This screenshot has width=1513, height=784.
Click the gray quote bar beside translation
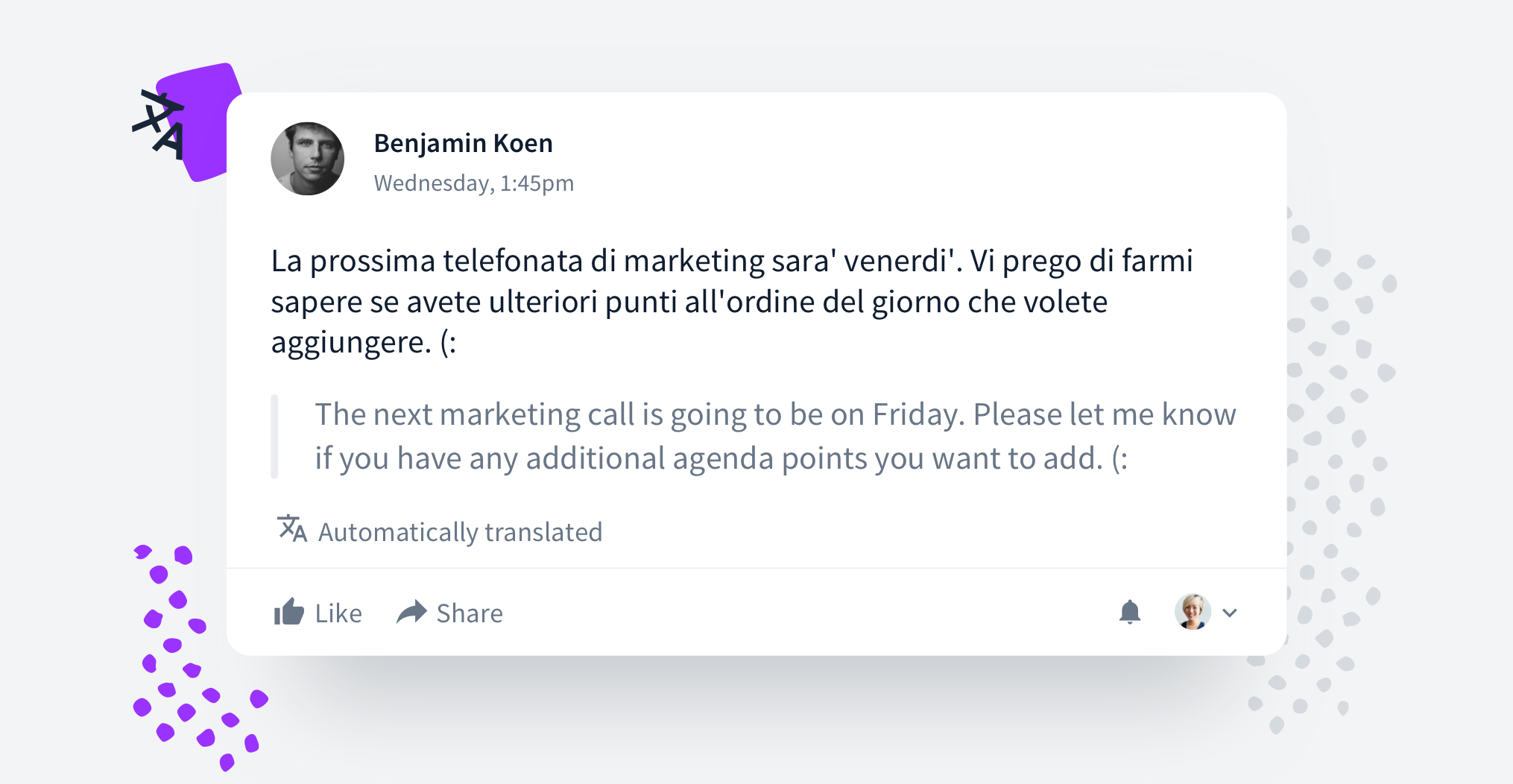pyautogui.click(x=274, y=437)
